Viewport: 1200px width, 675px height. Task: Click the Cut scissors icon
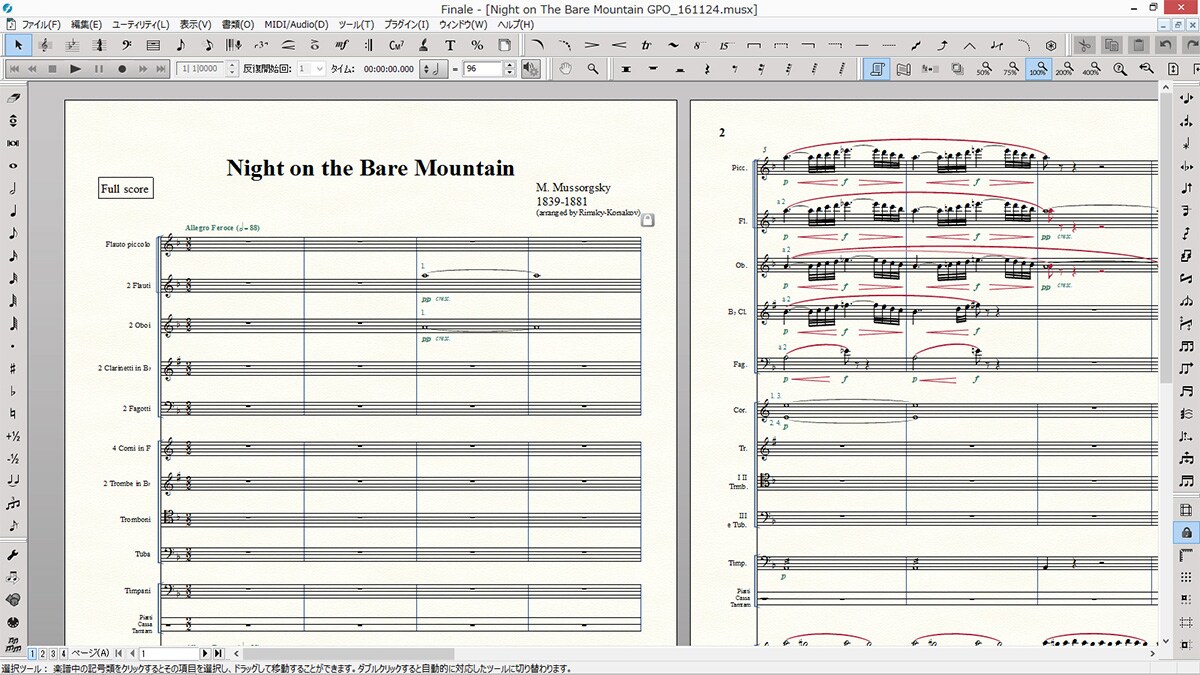tap(1085, 45)
